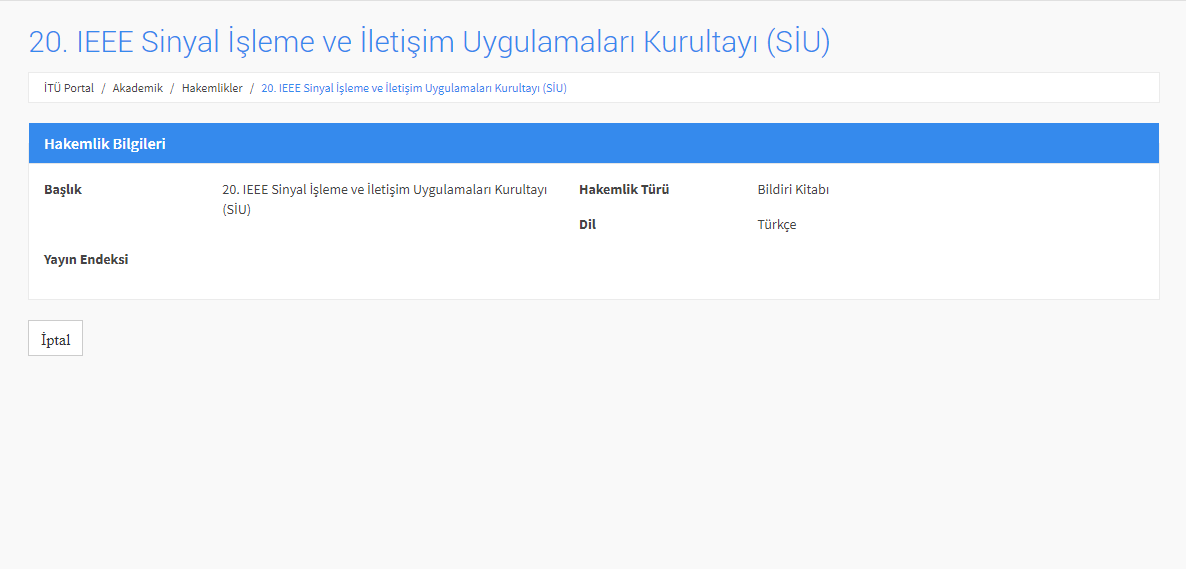
Task: Go to Akademik breadcrumb link
Action: 138,88
